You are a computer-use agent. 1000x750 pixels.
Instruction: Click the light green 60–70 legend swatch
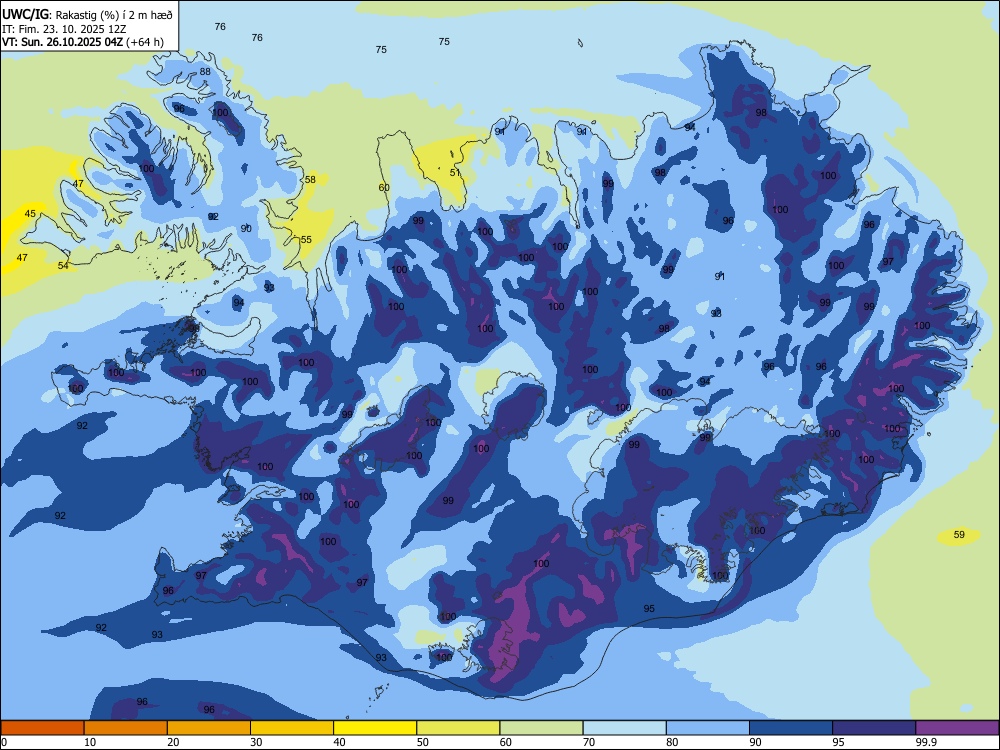(x=541, y=728)
